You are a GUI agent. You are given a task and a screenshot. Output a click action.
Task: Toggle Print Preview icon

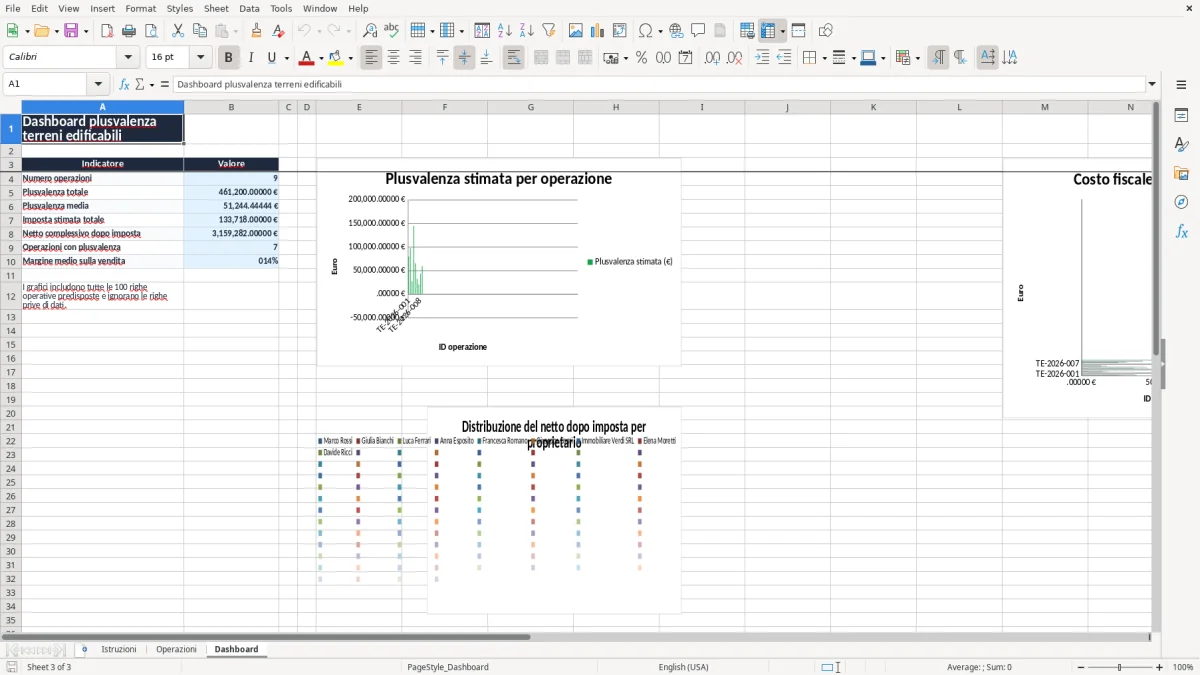pos(151,31)
